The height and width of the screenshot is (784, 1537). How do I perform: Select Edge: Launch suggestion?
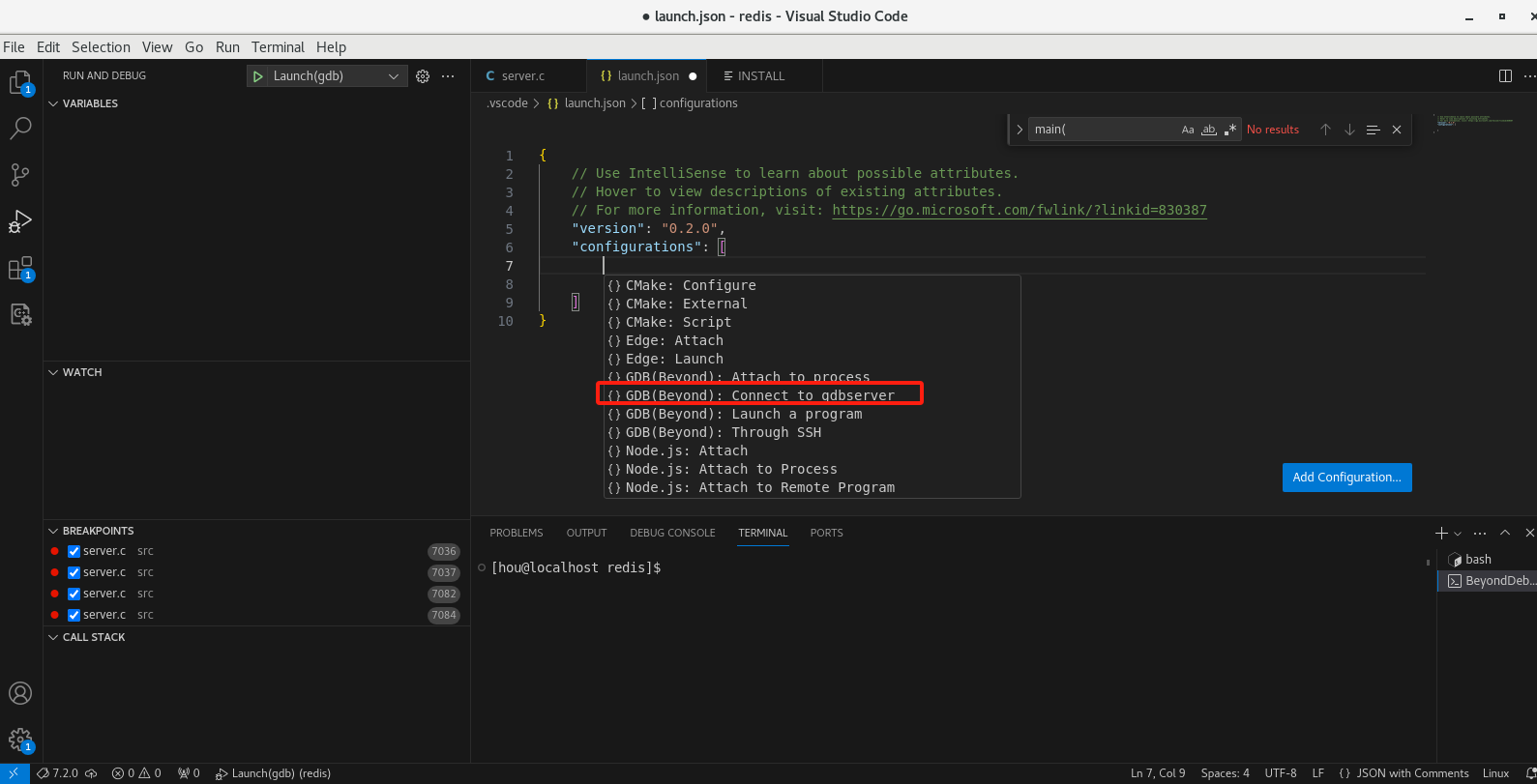click(x=812, y=359)
